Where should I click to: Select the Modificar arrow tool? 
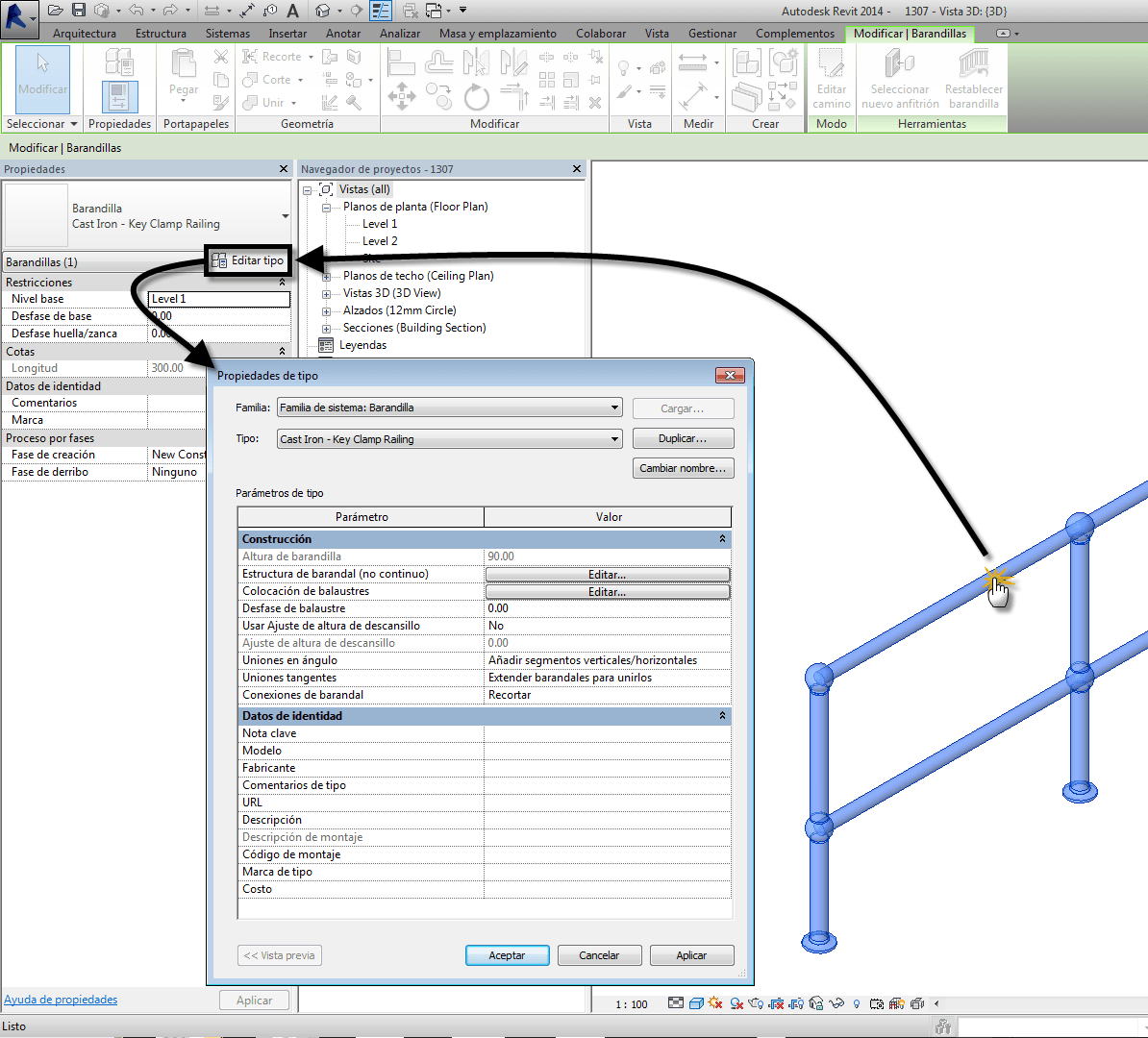(x=42, y=79)
